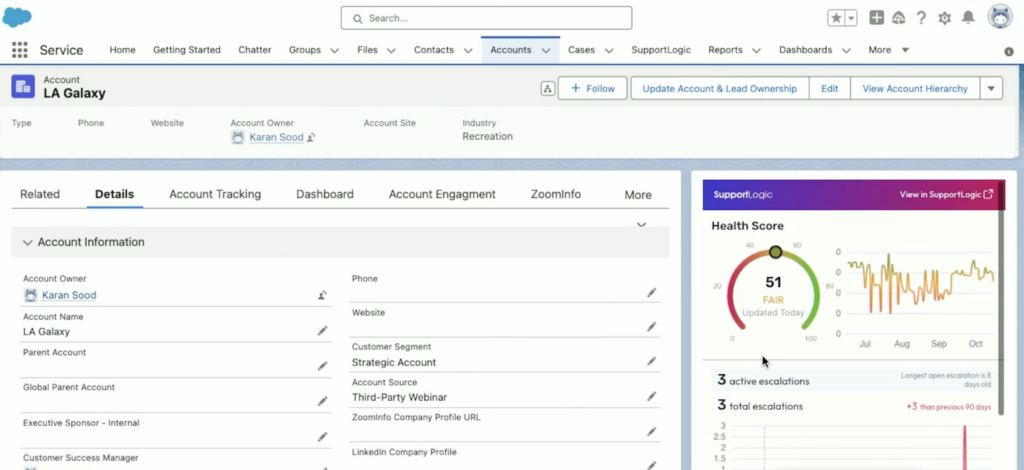
Task: Switch to the Account Engagment tab
Action: 442,195
